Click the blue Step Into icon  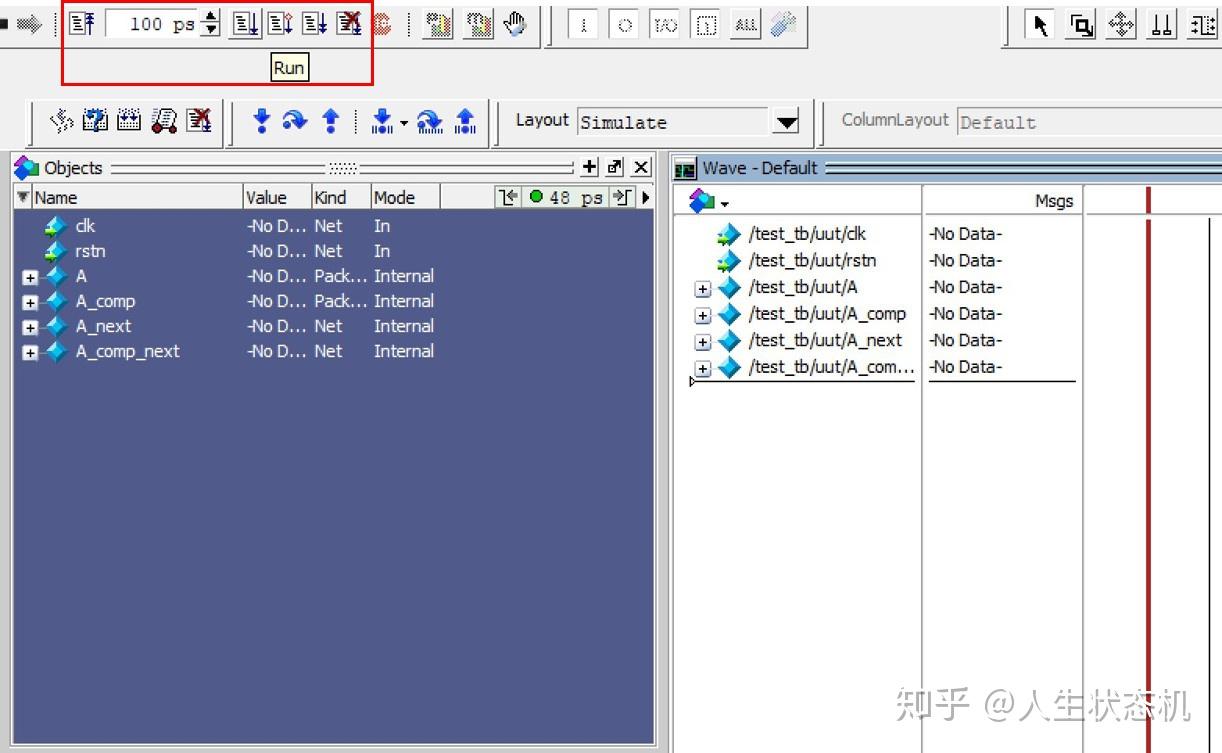[262, 121]
